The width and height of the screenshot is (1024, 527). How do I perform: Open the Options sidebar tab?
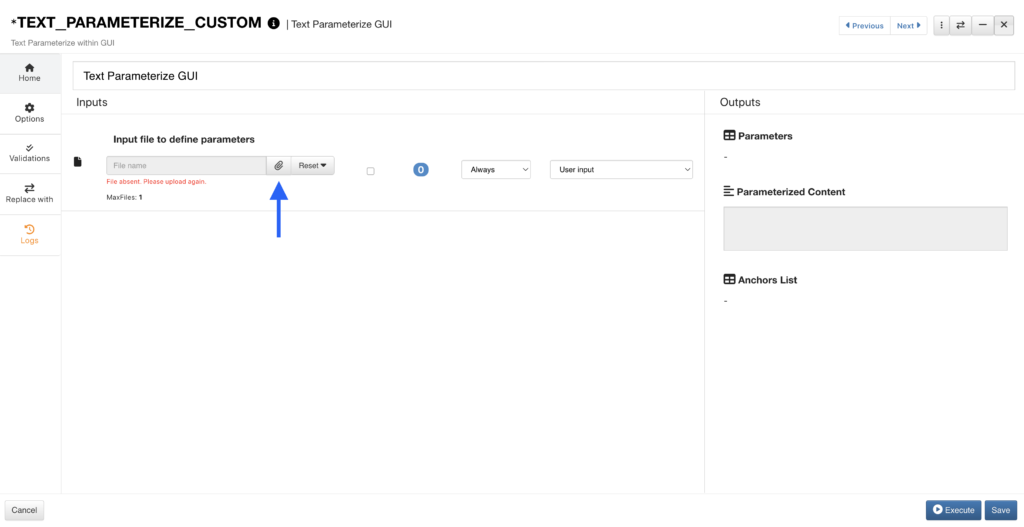(30, 113)
